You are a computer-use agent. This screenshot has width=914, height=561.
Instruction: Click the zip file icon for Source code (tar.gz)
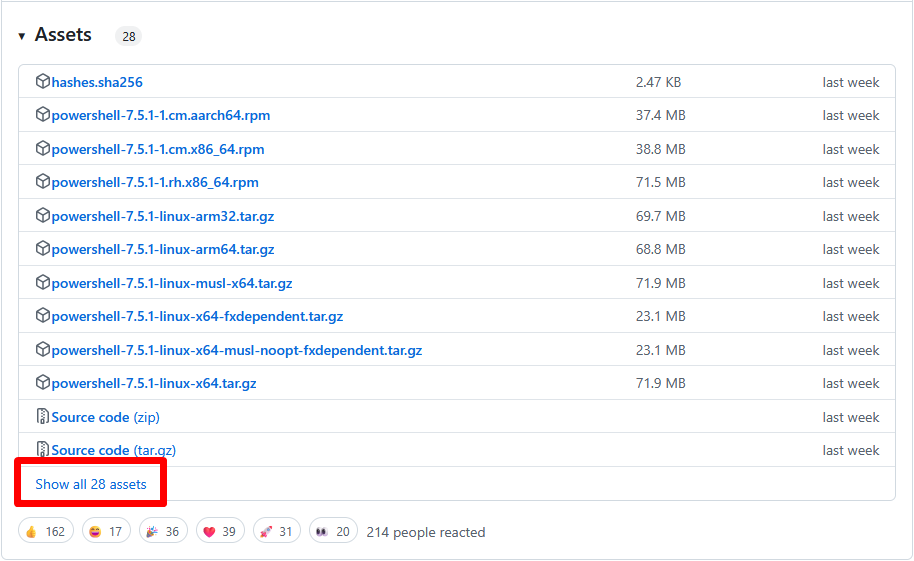coord(43,450)
